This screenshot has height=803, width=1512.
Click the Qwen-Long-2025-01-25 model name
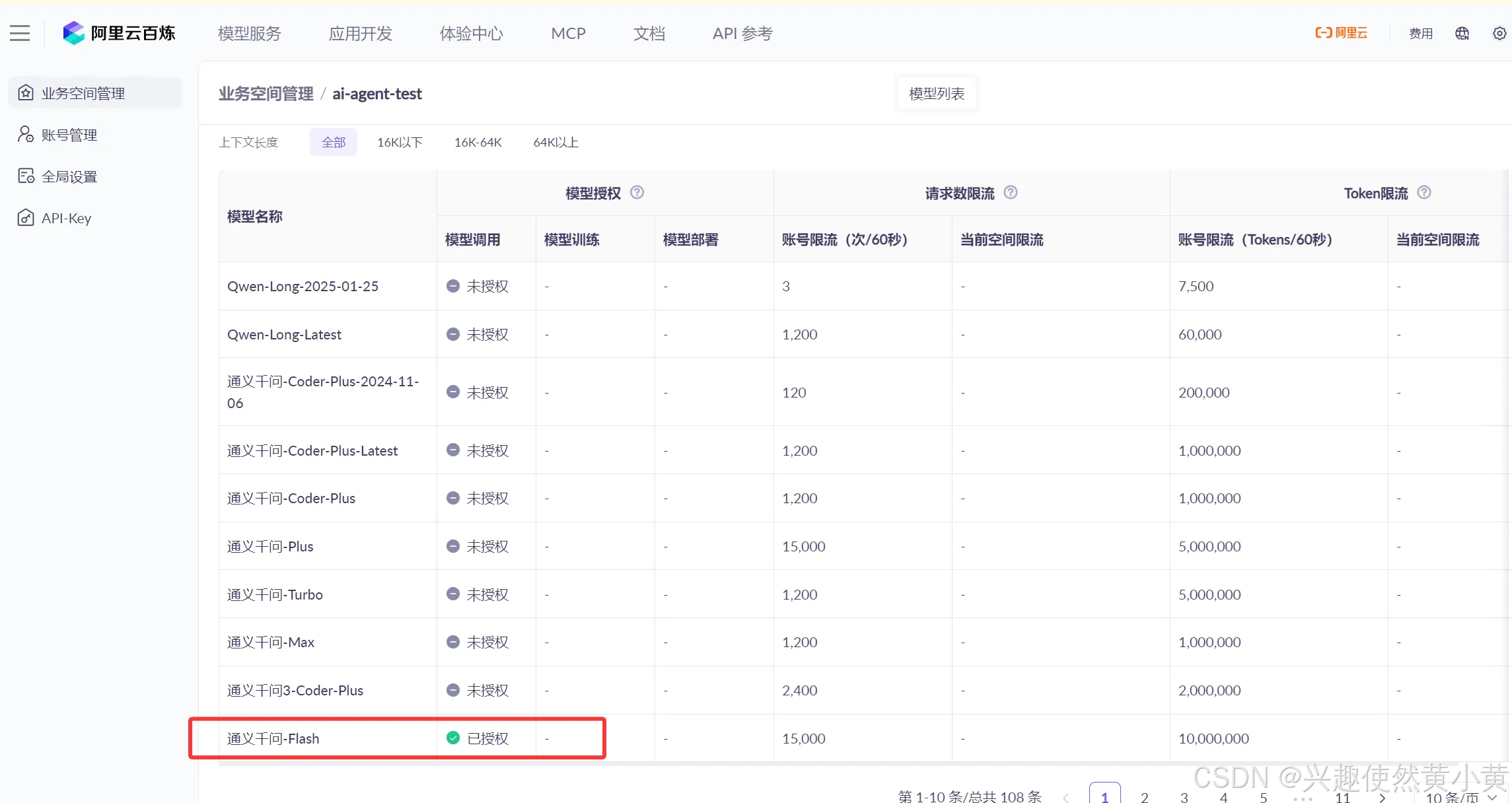coord(303,286)
